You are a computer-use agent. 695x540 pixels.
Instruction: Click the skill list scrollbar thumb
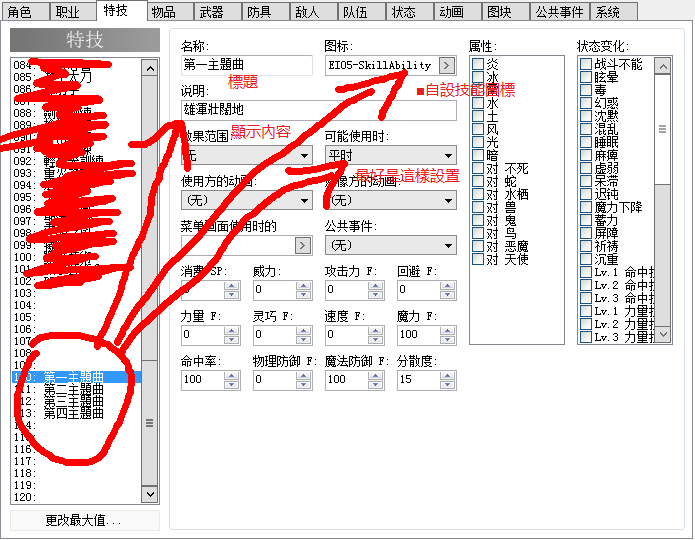(150, 423)
